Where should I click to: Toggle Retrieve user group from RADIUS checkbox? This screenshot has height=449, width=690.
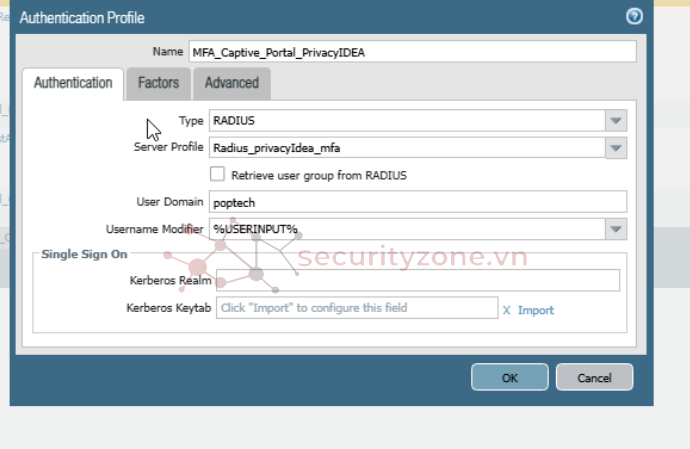point(218,174)
